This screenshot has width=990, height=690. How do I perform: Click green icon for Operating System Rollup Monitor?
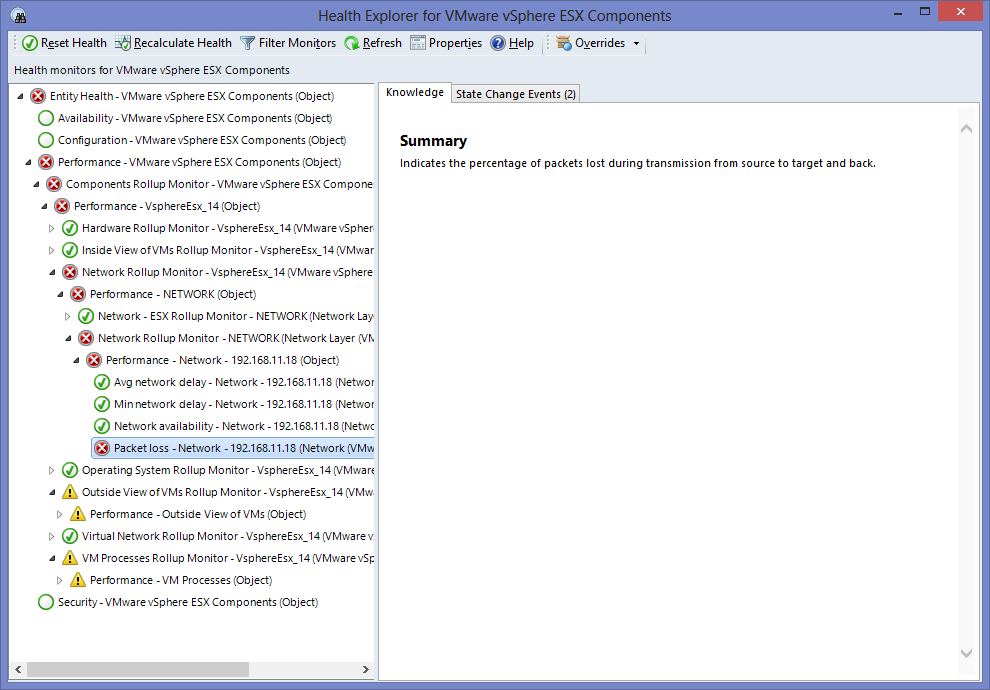[69, 470]
